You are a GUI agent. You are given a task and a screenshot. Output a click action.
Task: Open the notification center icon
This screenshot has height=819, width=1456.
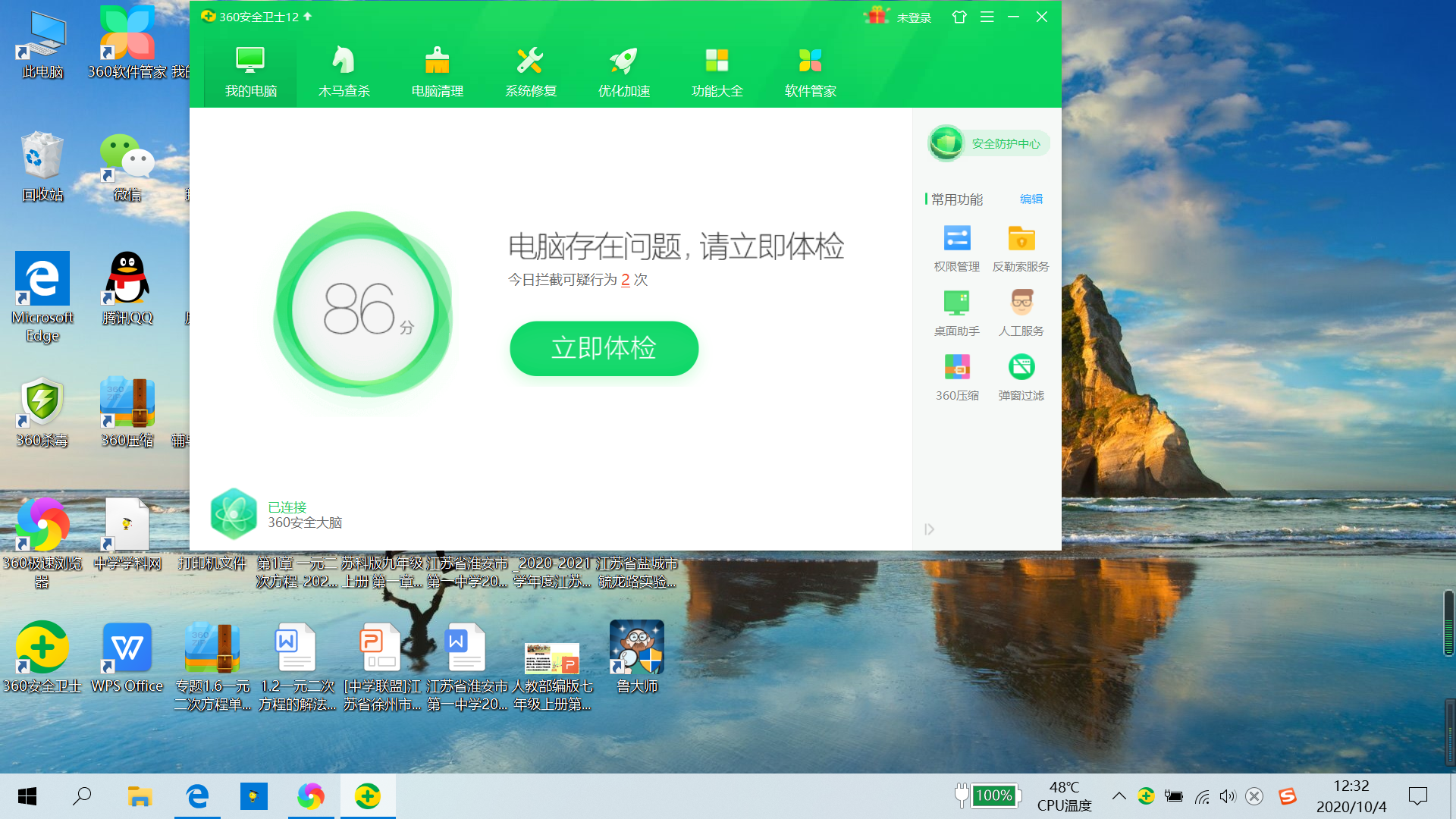coord(1417,796)
